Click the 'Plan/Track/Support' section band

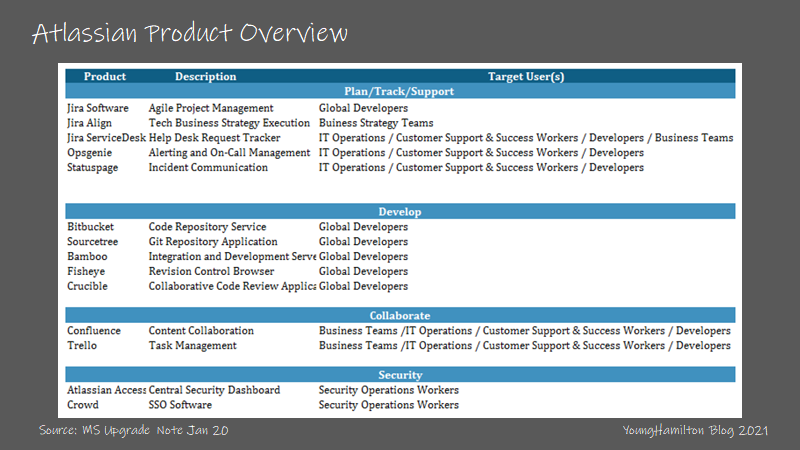[x=400, y=91]
